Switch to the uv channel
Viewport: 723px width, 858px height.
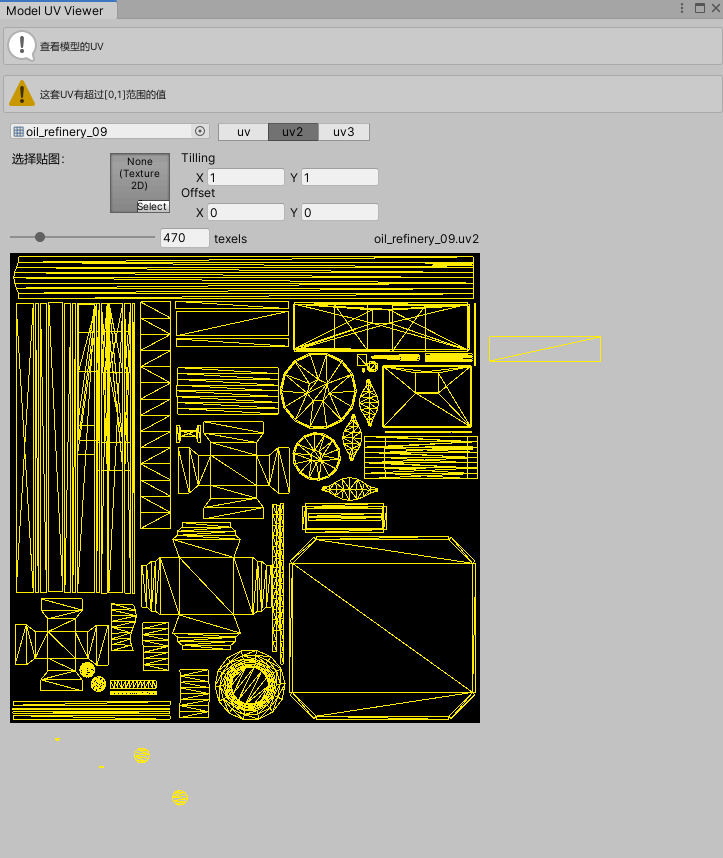pos(243,132)
